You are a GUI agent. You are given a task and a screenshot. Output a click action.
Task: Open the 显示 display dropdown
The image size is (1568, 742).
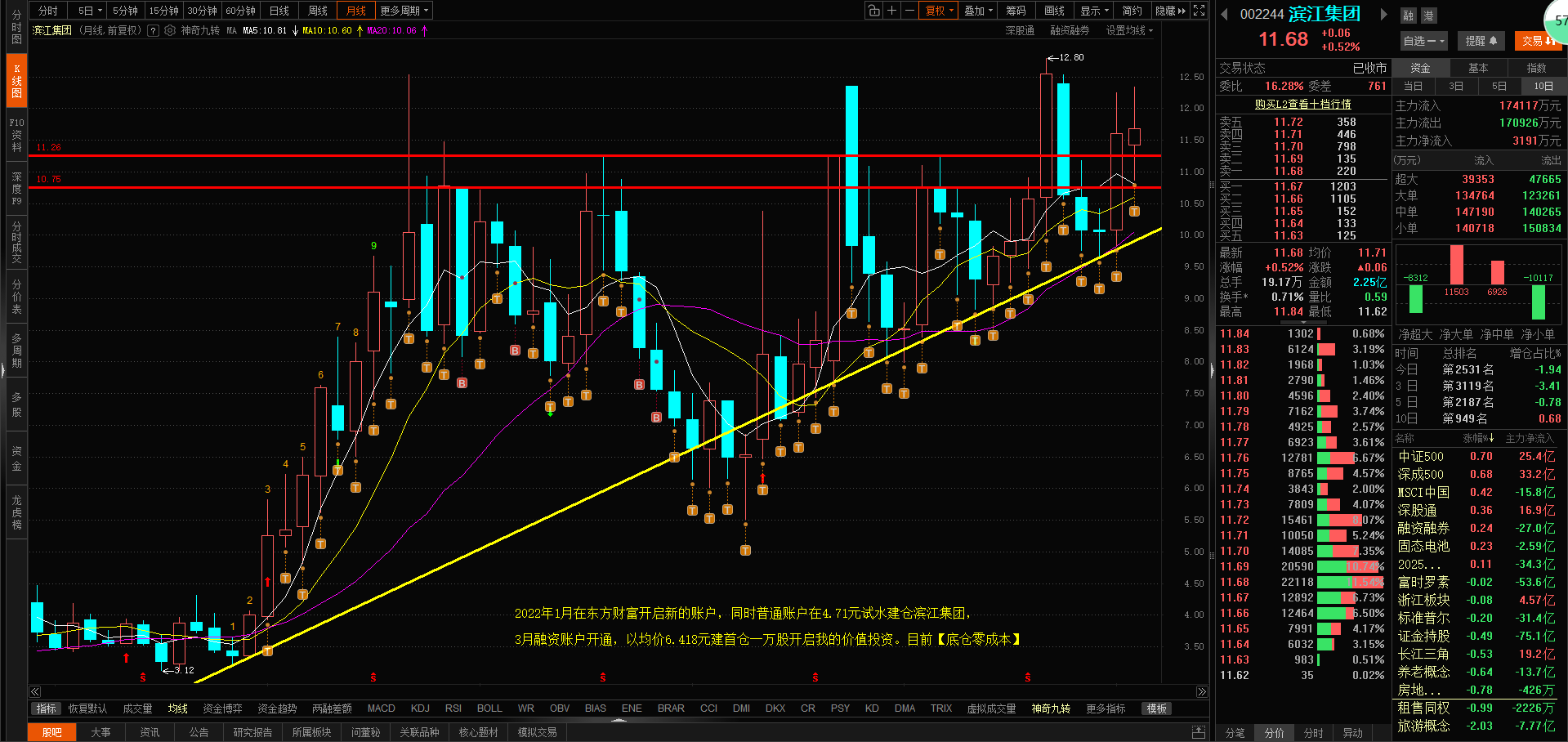coord(1094,11)
